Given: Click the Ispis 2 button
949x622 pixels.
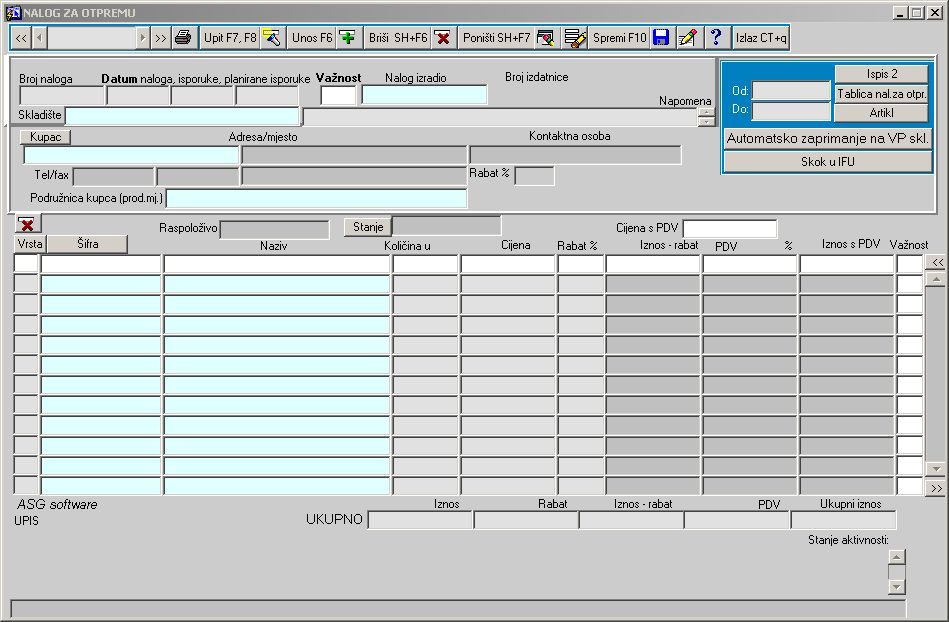Looking at the screenshot, I should coord(881,74).
